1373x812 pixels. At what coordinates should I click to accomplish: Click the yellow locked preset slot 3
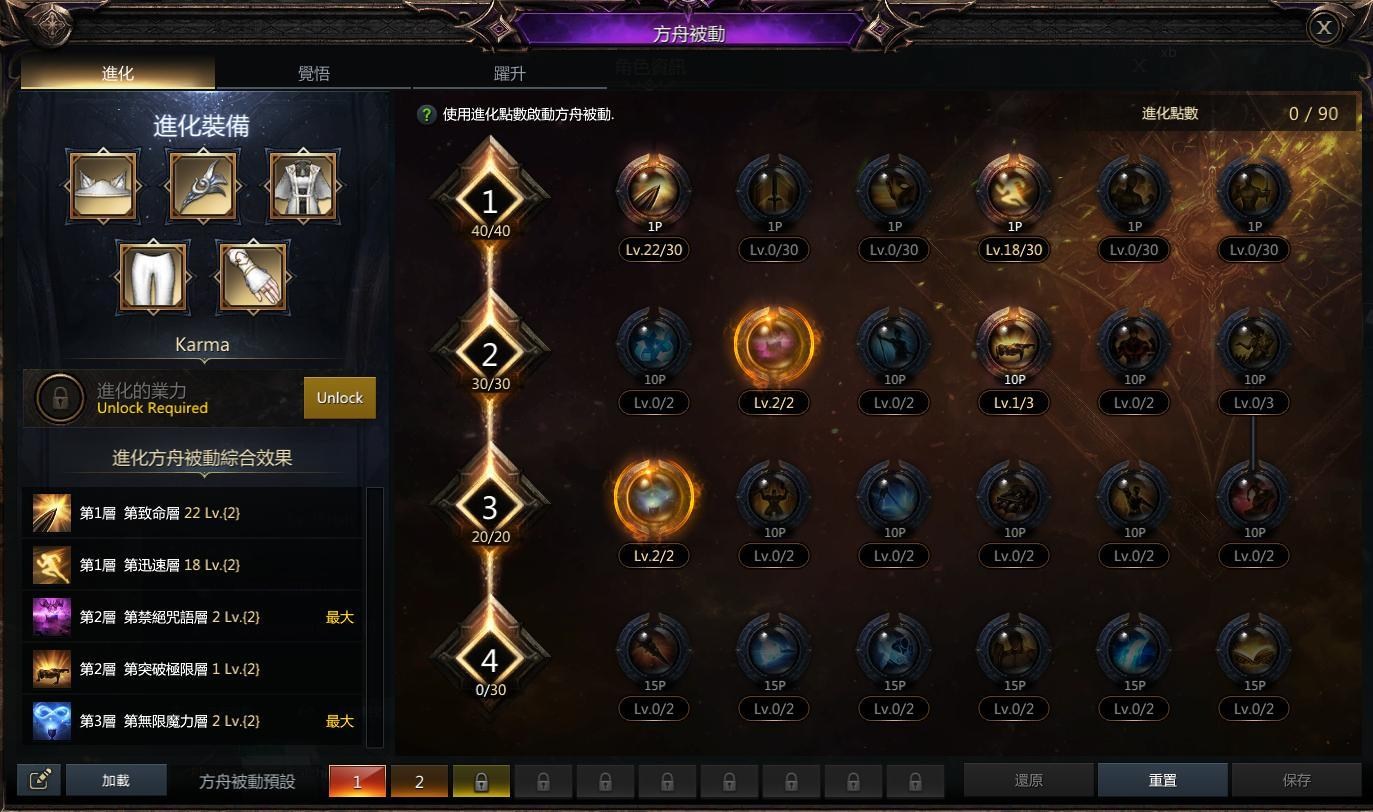pos(481,781)
